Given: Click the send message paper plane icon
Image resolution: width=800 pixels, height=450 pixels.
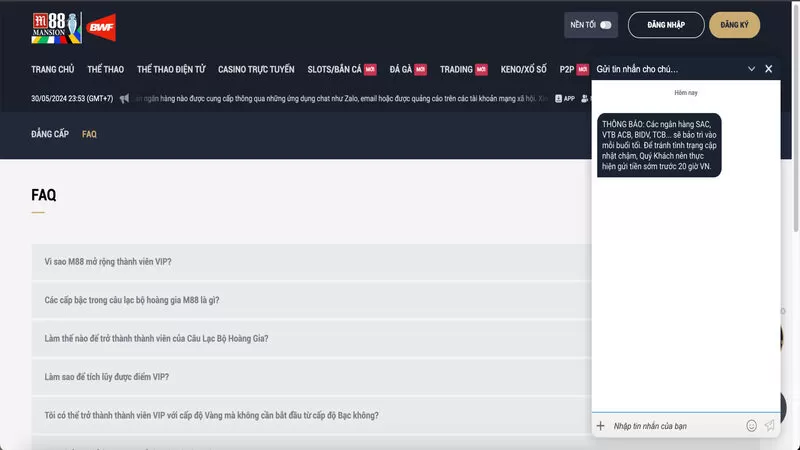Looking at the screenshot, I should pos(769,426).
